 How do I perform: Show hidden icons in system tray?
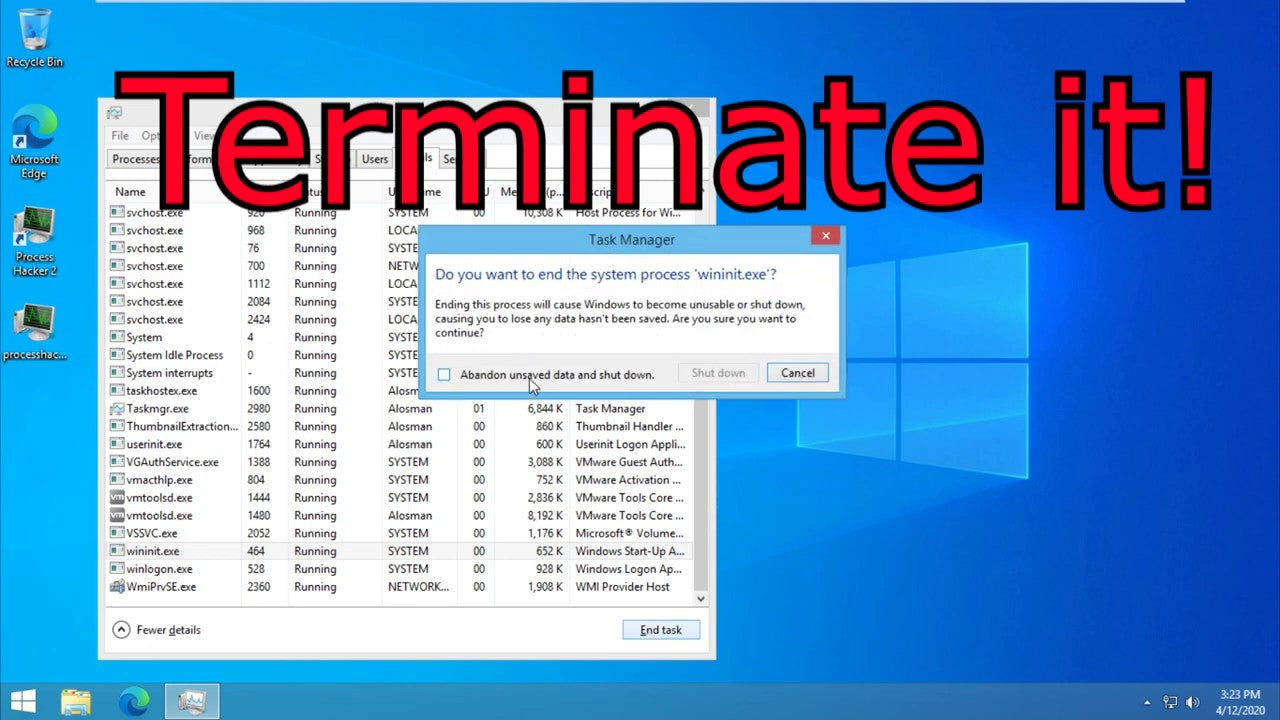pos(1147,702)
